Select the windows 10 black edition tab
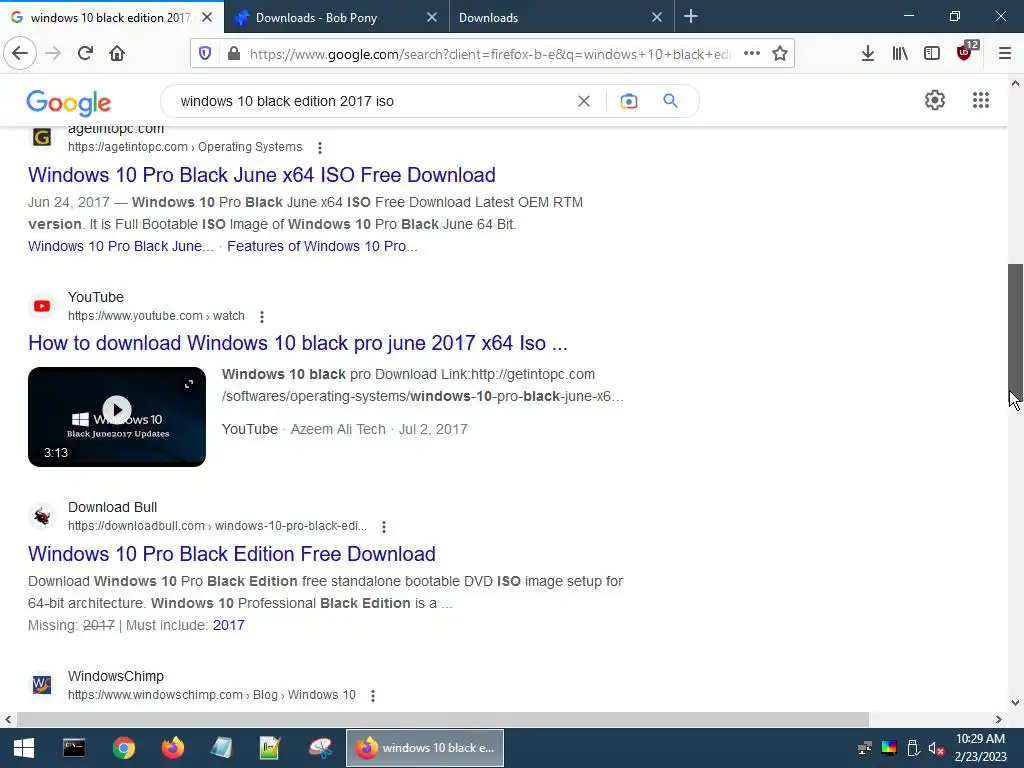The width and height of the screenshot is (1024, 768). click(x=111, y=18)
